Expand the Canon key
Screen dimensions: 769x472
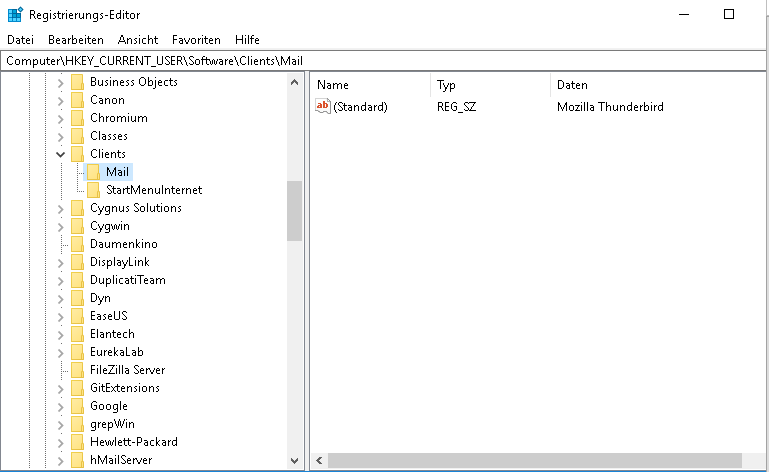coord(60,101)
